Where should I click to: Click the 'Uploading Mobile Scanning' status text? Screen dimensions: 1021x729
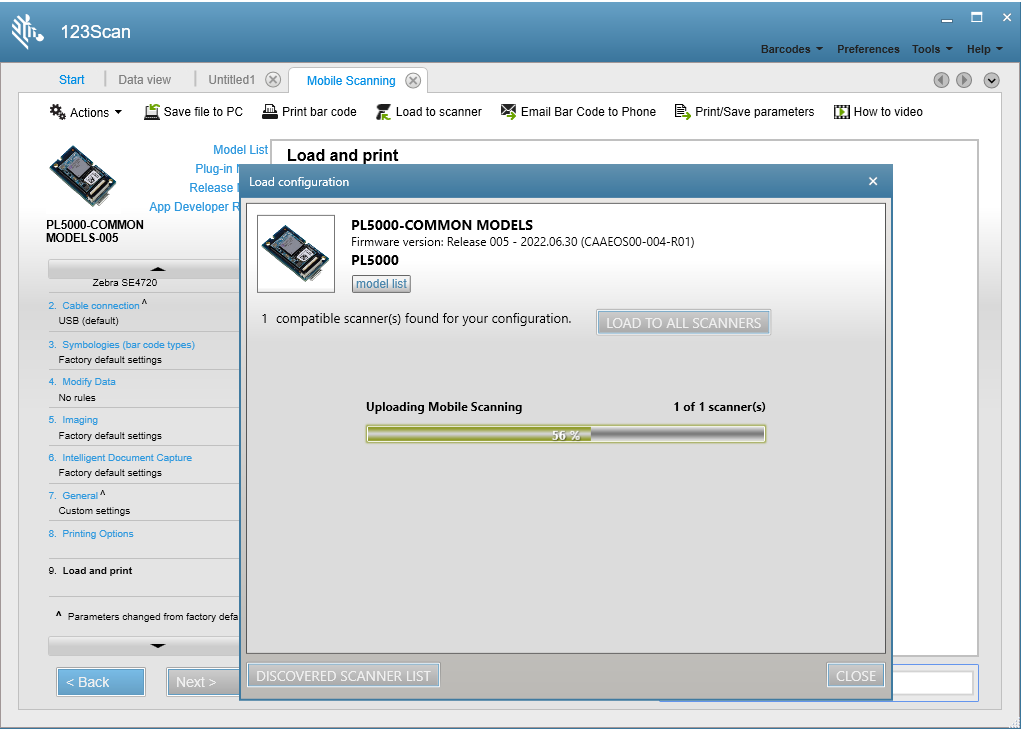coord(444,407)
